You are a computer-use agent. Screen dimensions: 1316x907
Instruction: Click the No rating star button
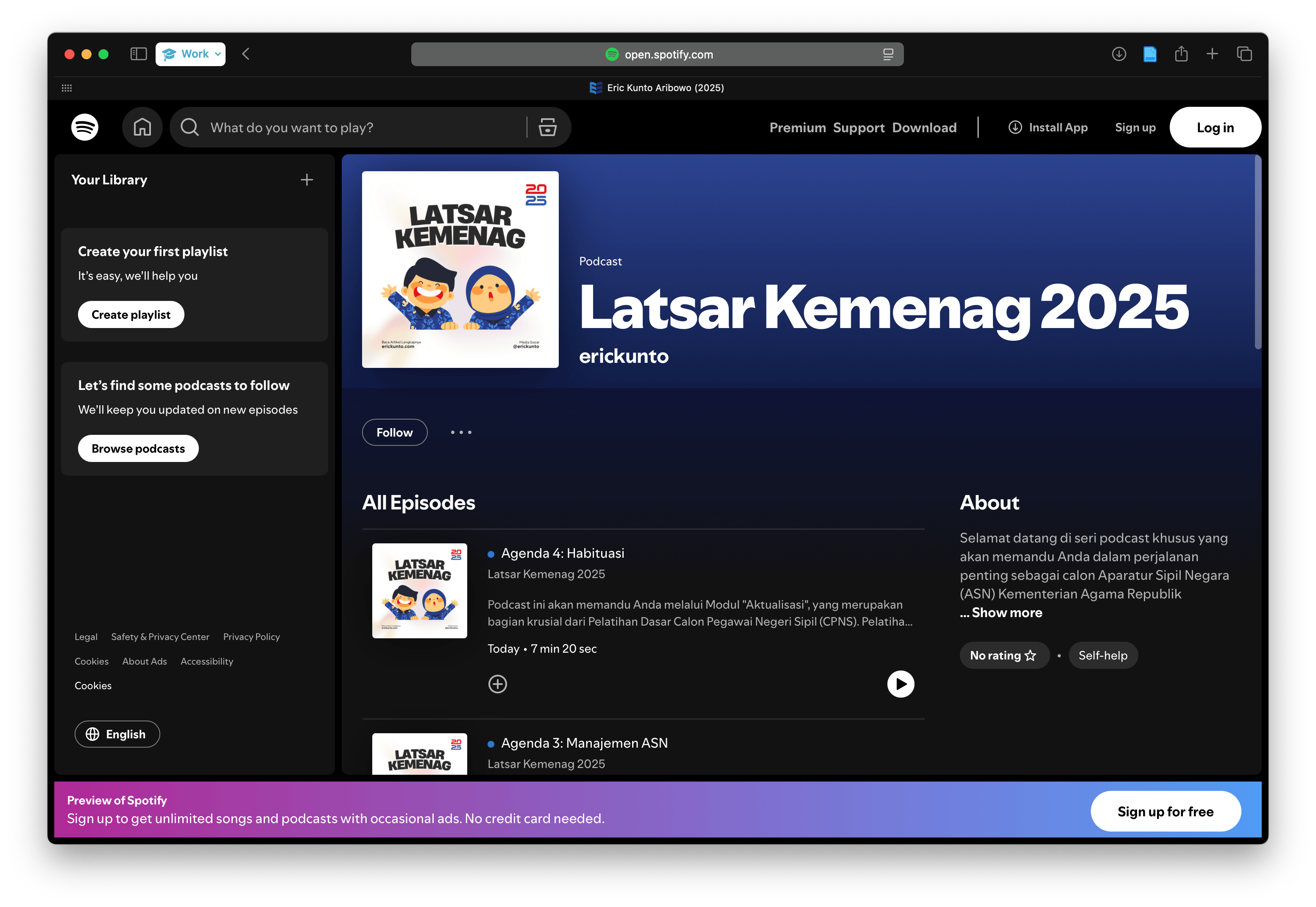[x=1004, y=655]
